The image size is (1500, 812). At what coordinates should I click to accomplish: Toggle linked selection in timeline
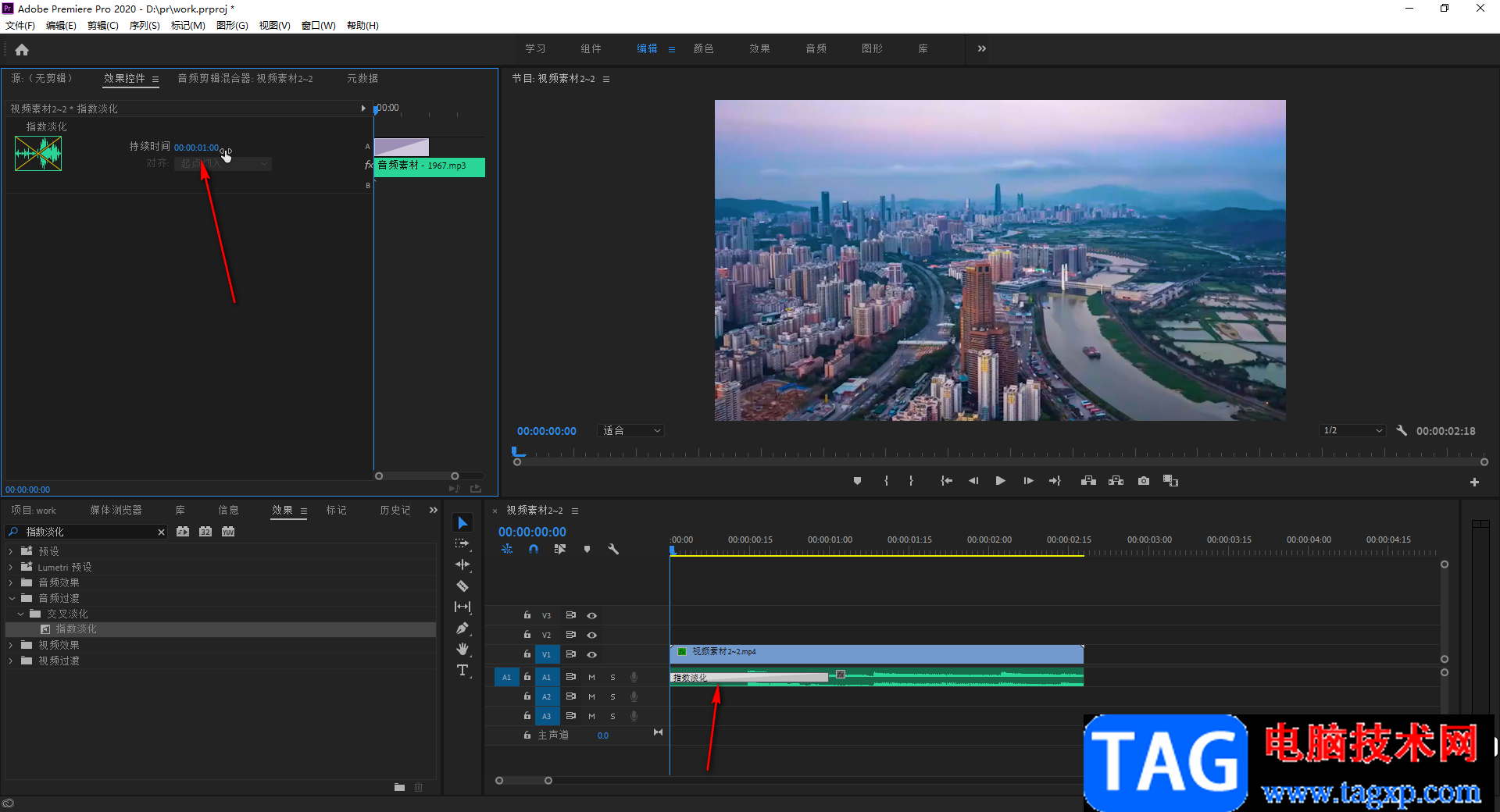pos(559,549)
